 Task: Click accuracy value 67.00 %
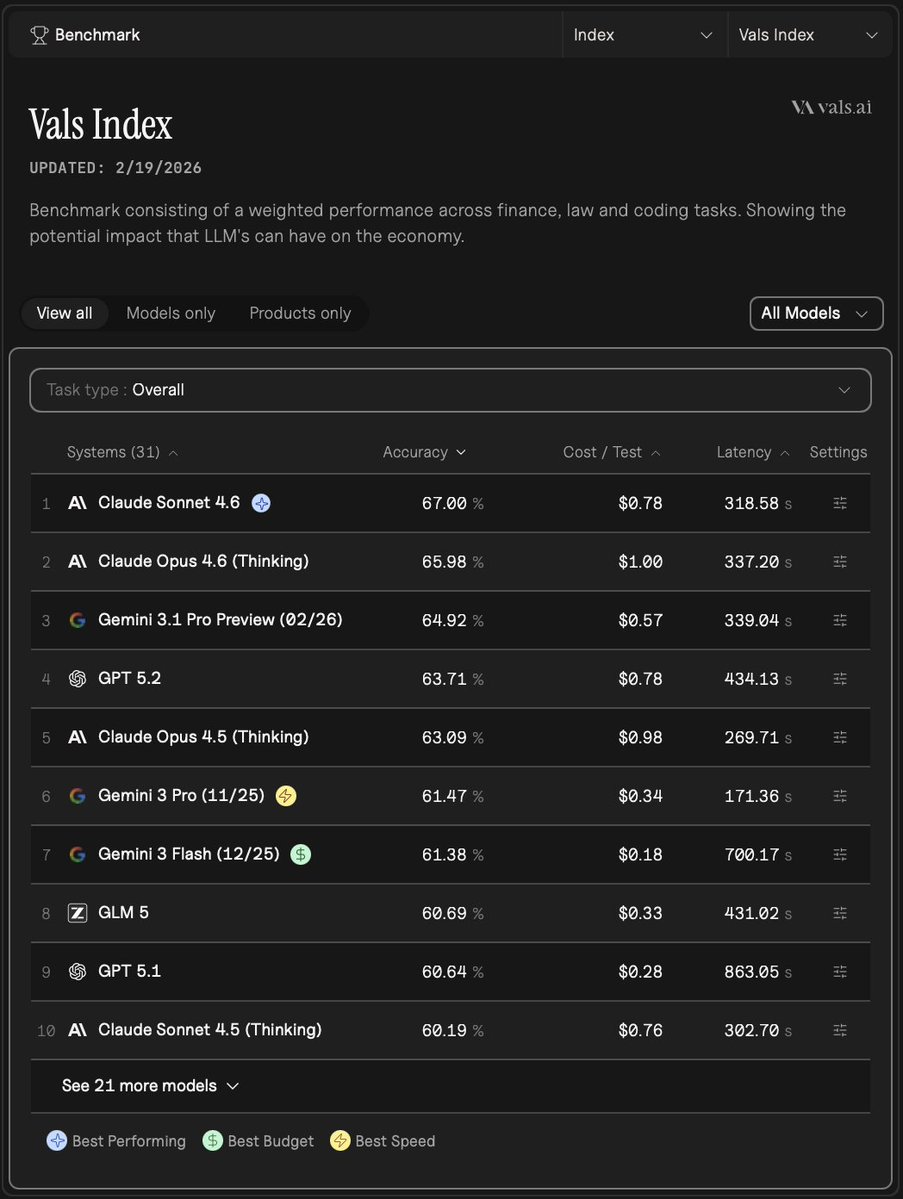click(453, 503)
